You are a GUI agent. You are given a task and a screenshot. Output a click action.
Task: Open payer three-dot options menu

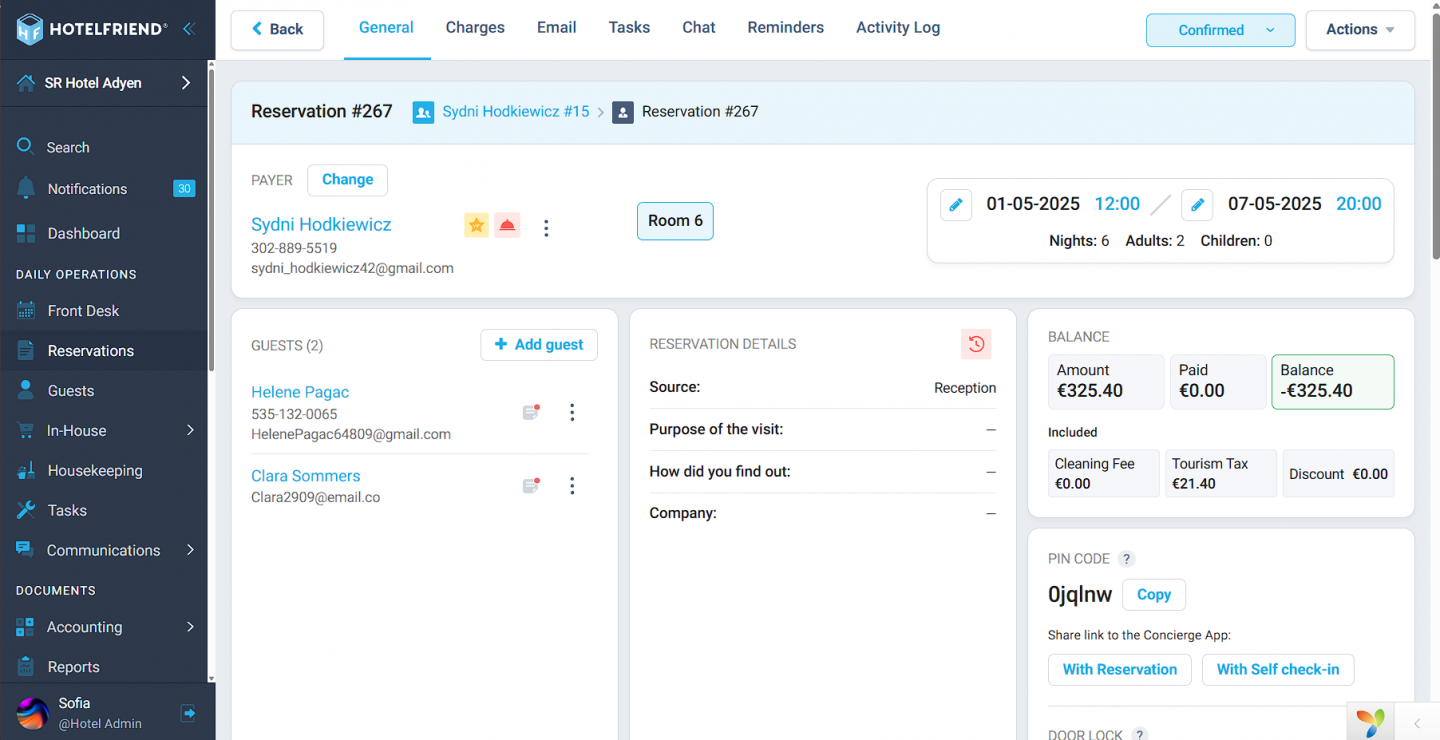(x=546, y=228)
